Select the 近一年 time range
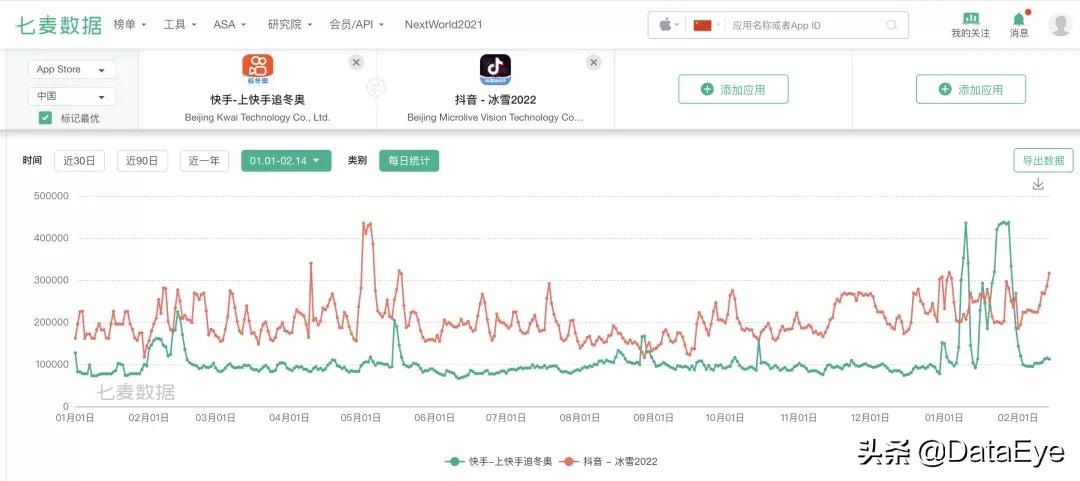Viewport: 1080px width, 481px height. pos(204,161)
